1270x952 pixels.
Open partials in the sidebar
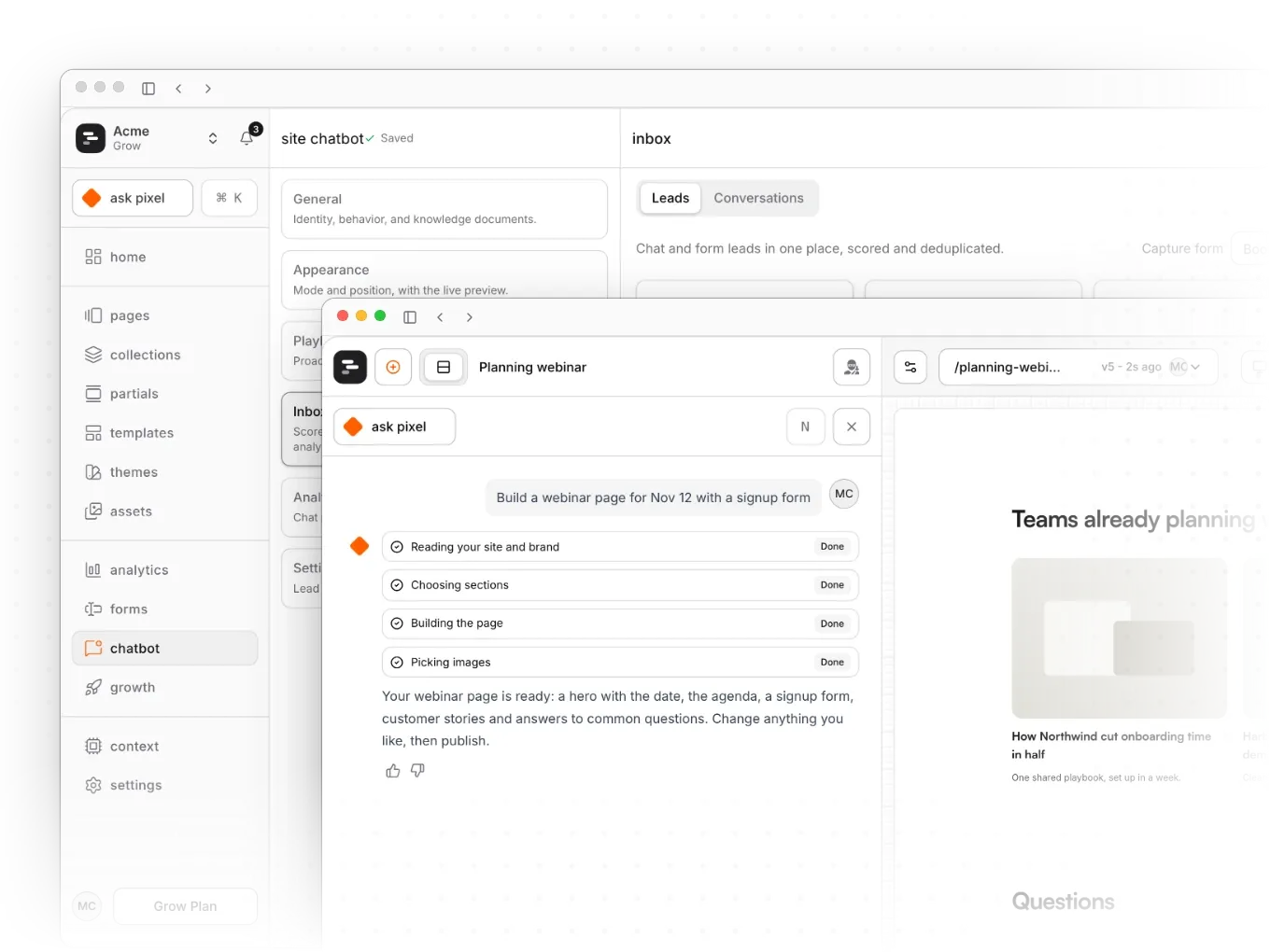pyautogui.click(x=164, y=394)
